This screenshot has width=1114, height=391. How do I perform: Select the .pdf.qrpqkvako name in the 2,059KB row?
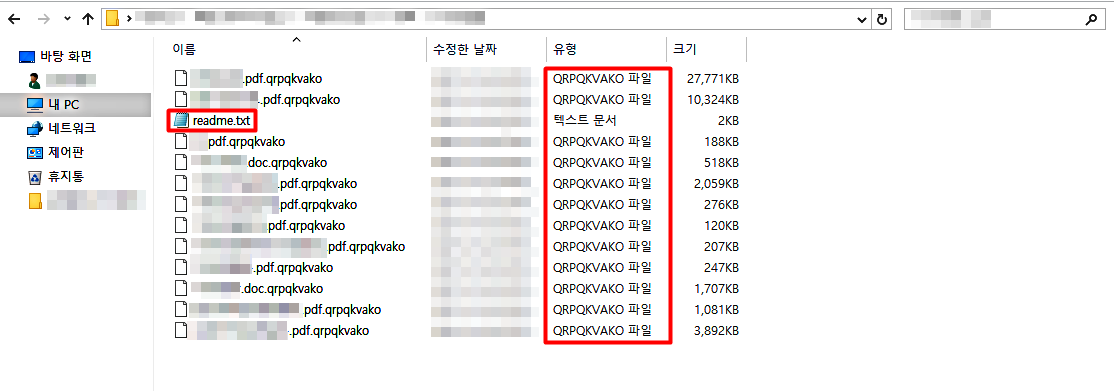click(x=317, y=183)
